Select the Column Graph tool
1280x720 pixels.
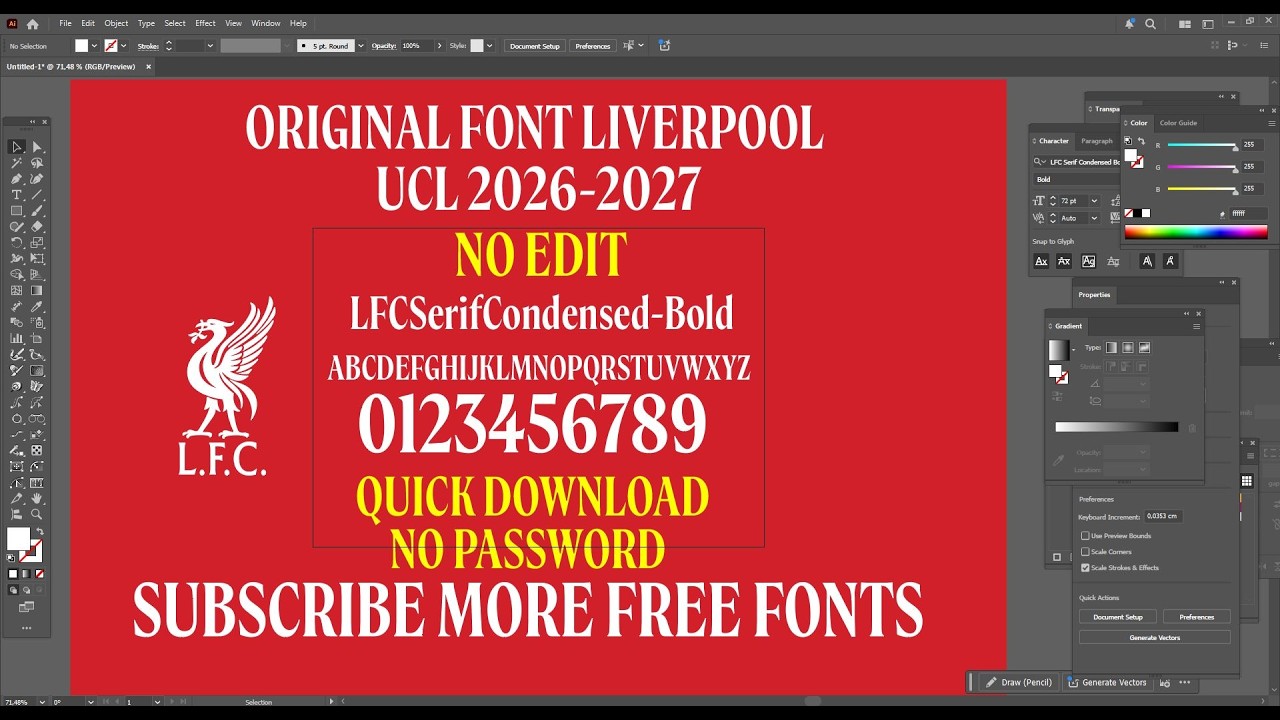[x=17, y=338]
